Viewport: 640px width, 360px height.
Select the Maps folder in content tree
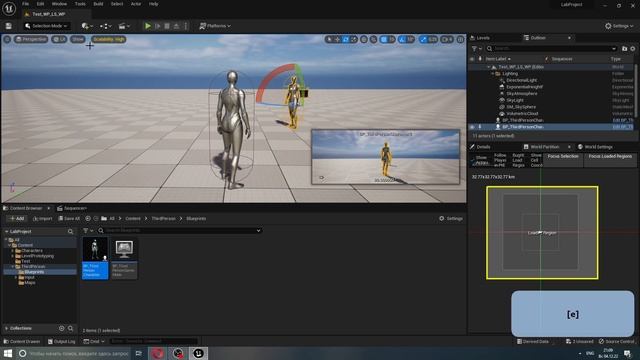tap(29, 282)
